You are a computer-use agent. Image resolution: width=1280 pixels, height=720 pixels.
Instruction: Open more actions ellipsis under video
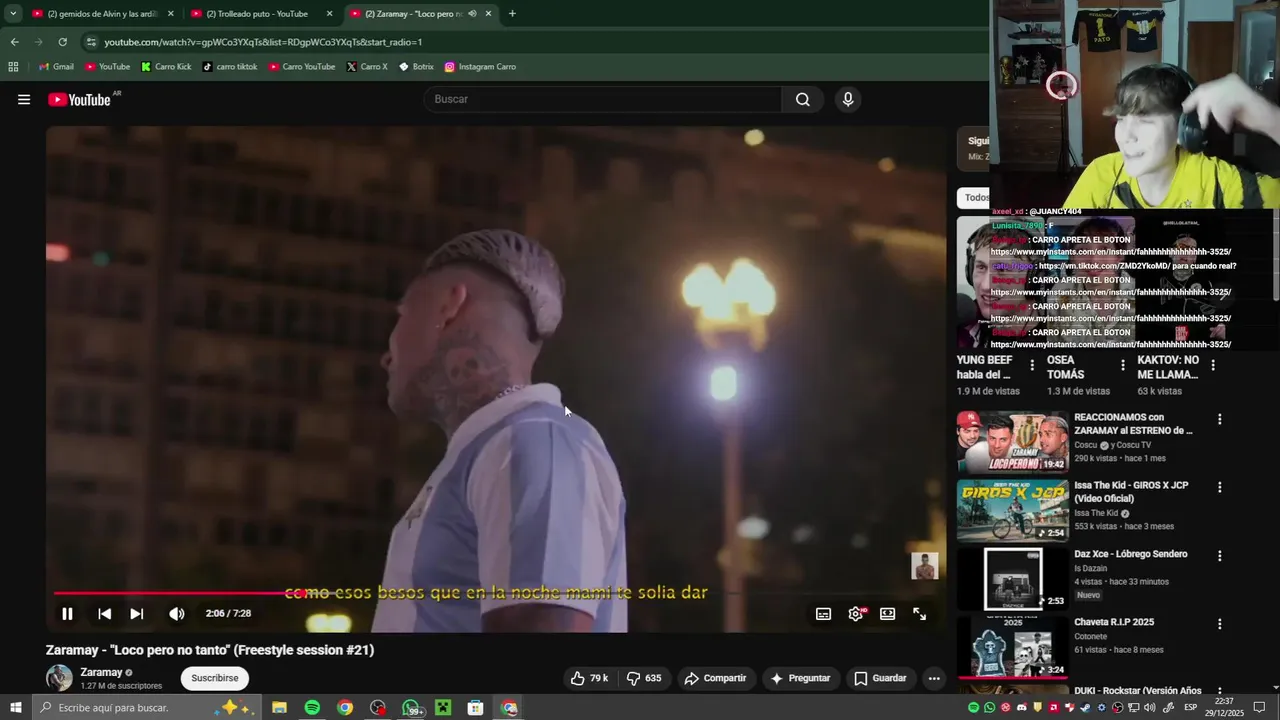point(934,678)
